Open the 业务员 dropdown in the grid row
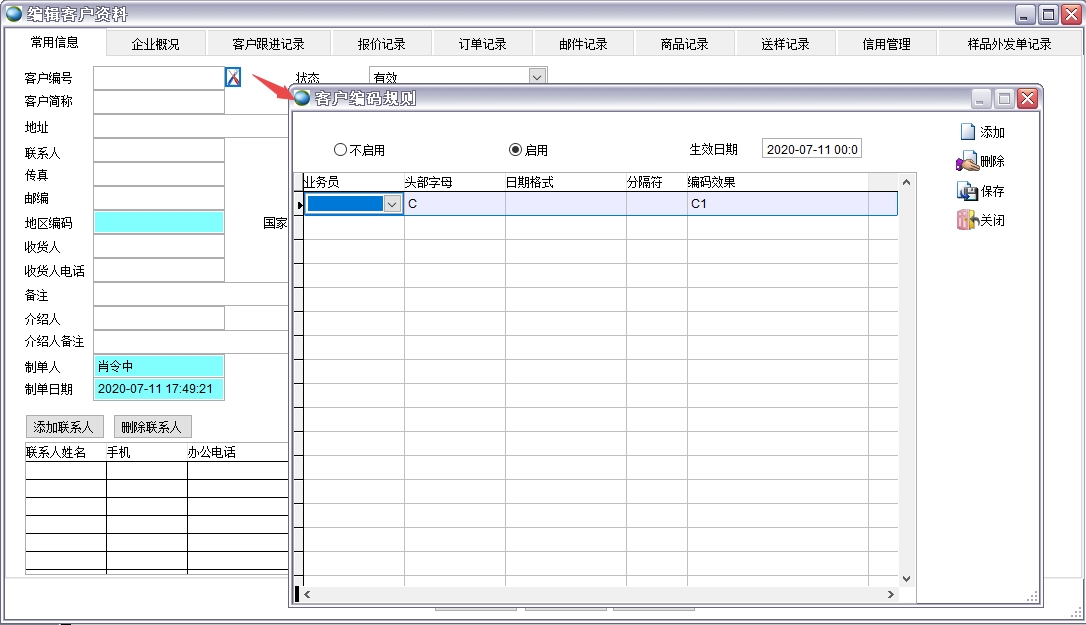 (x=392, y=204)
